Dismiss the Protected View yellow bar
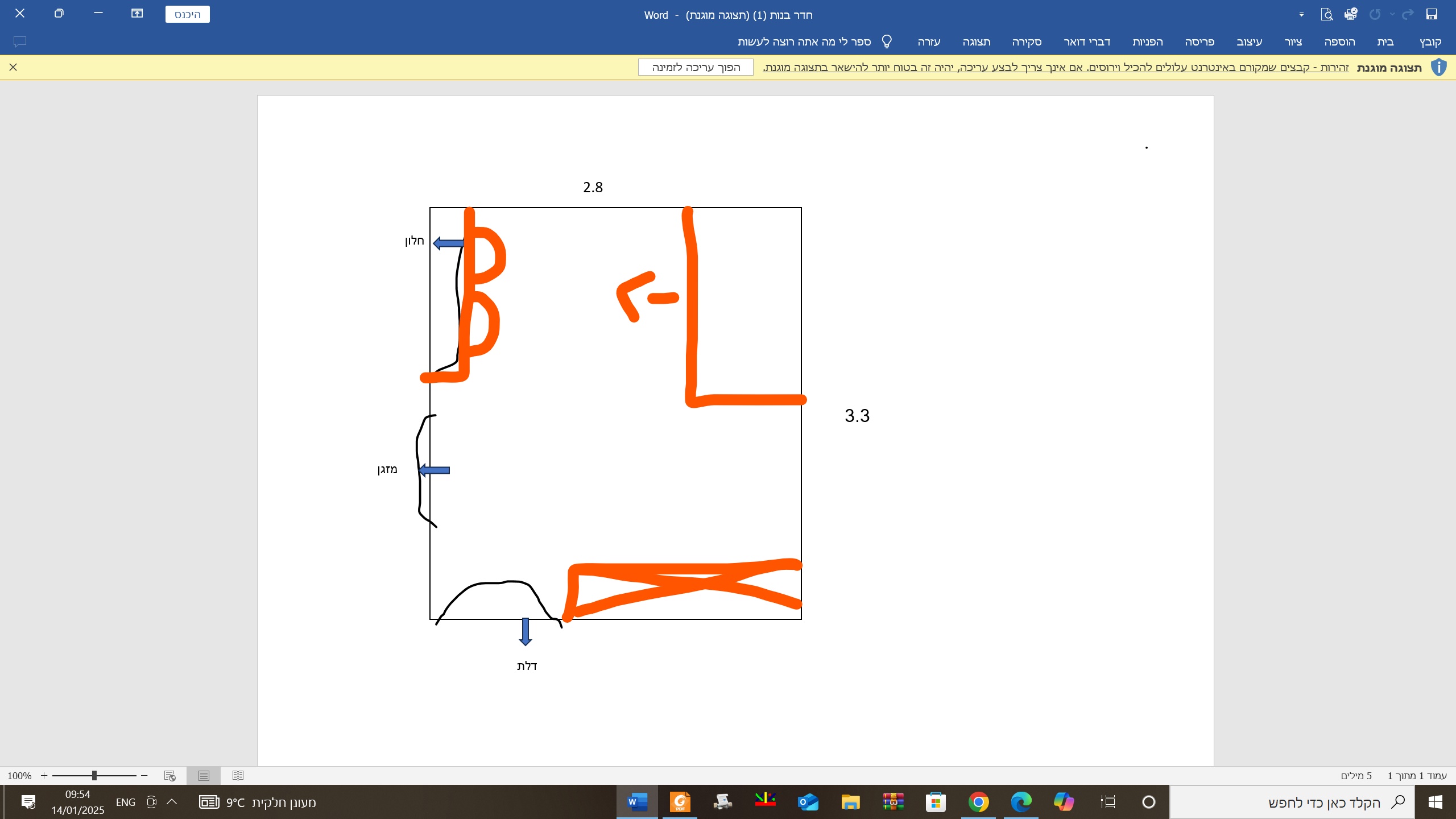The height and width of the screenshot is (819, 1456). pyautogui.click(x=13, y=67)
